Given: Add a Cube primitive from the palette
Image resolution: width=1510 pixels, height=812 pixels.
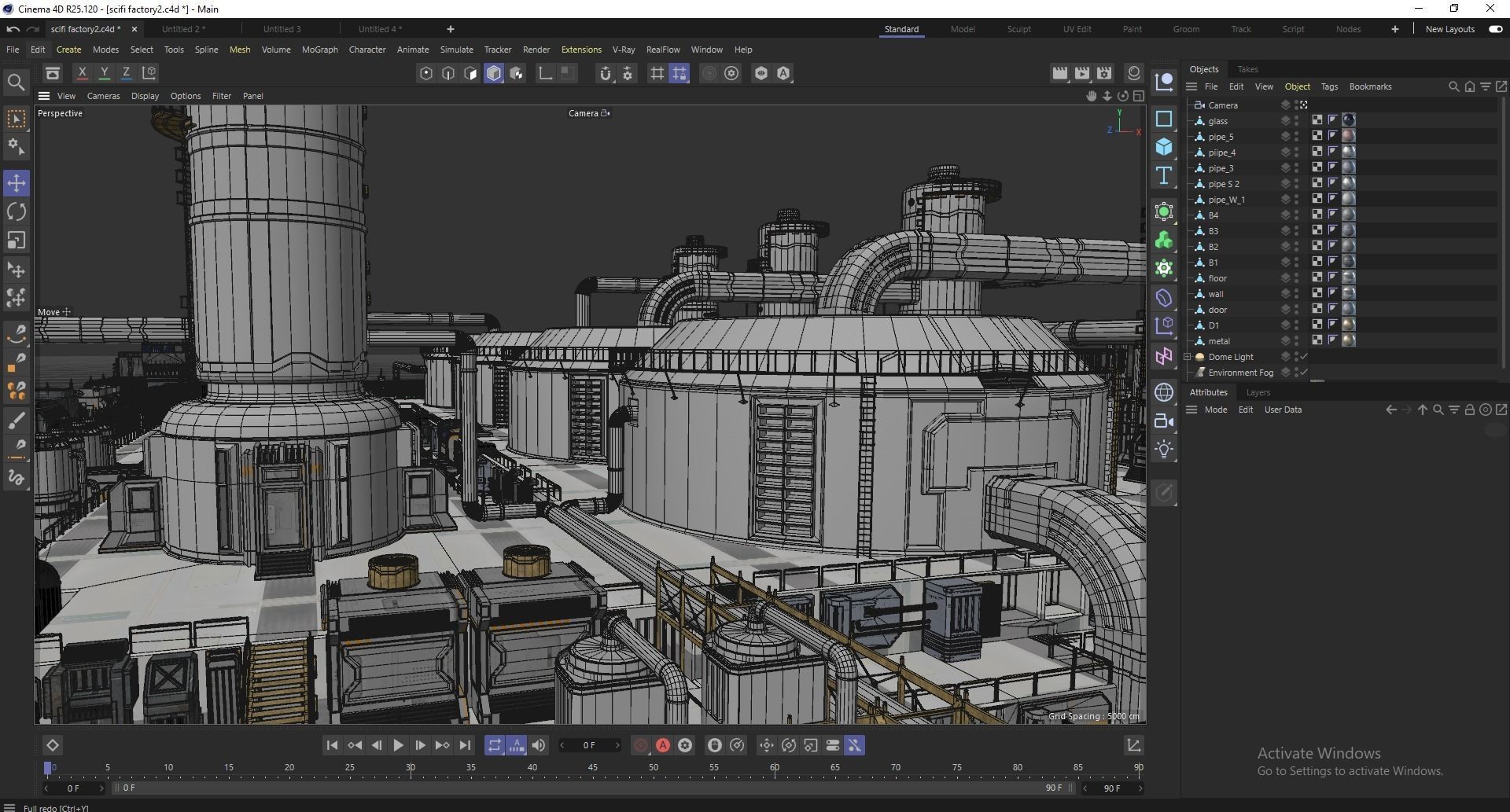Looking at the screenshot, I should click(x=1164, y=147).
